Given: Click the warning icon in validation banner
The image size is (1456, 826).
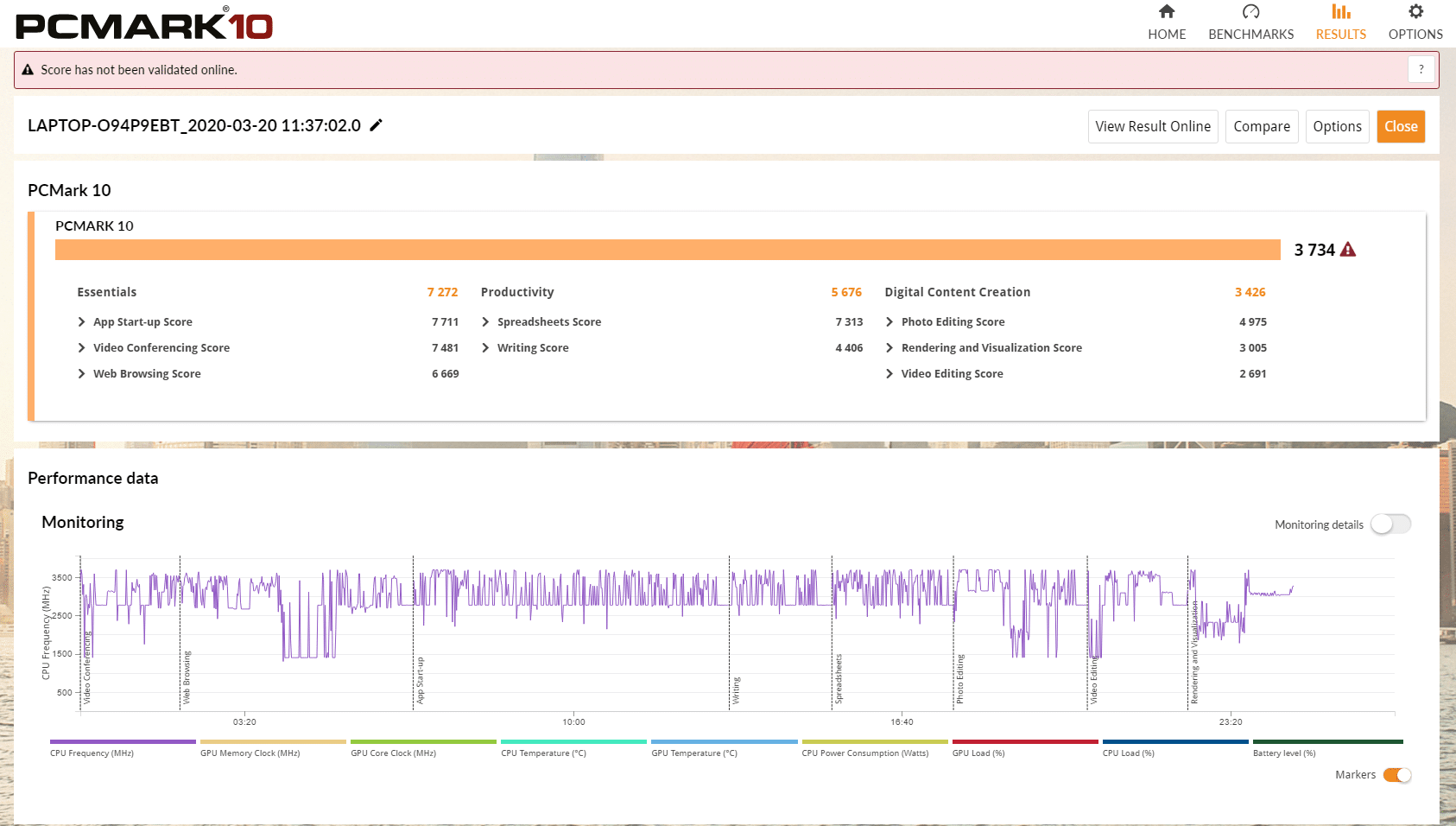Looking at the screenshot, I should [x=28, y=70].
